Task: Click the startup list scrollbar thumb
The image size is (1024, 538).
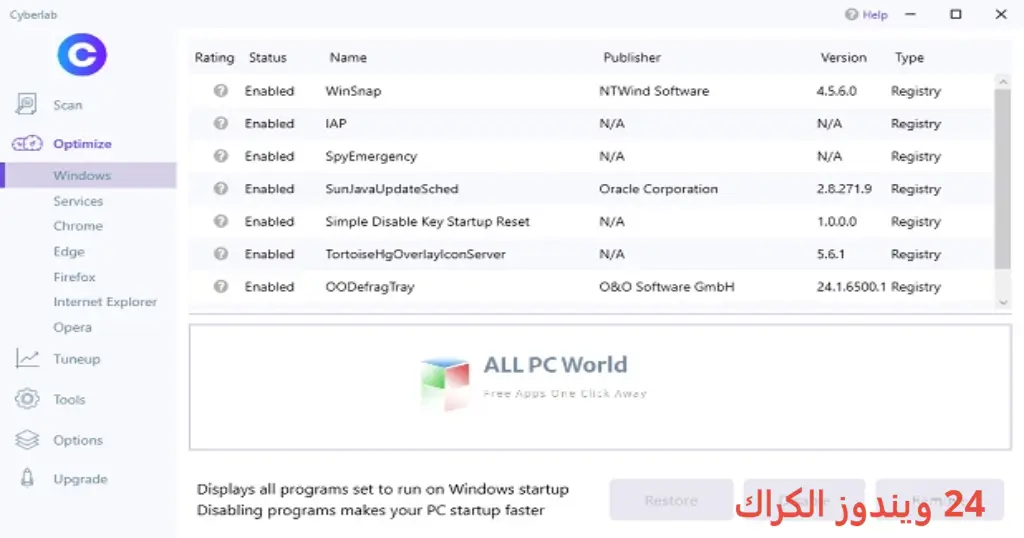Action: [1003, 180]
